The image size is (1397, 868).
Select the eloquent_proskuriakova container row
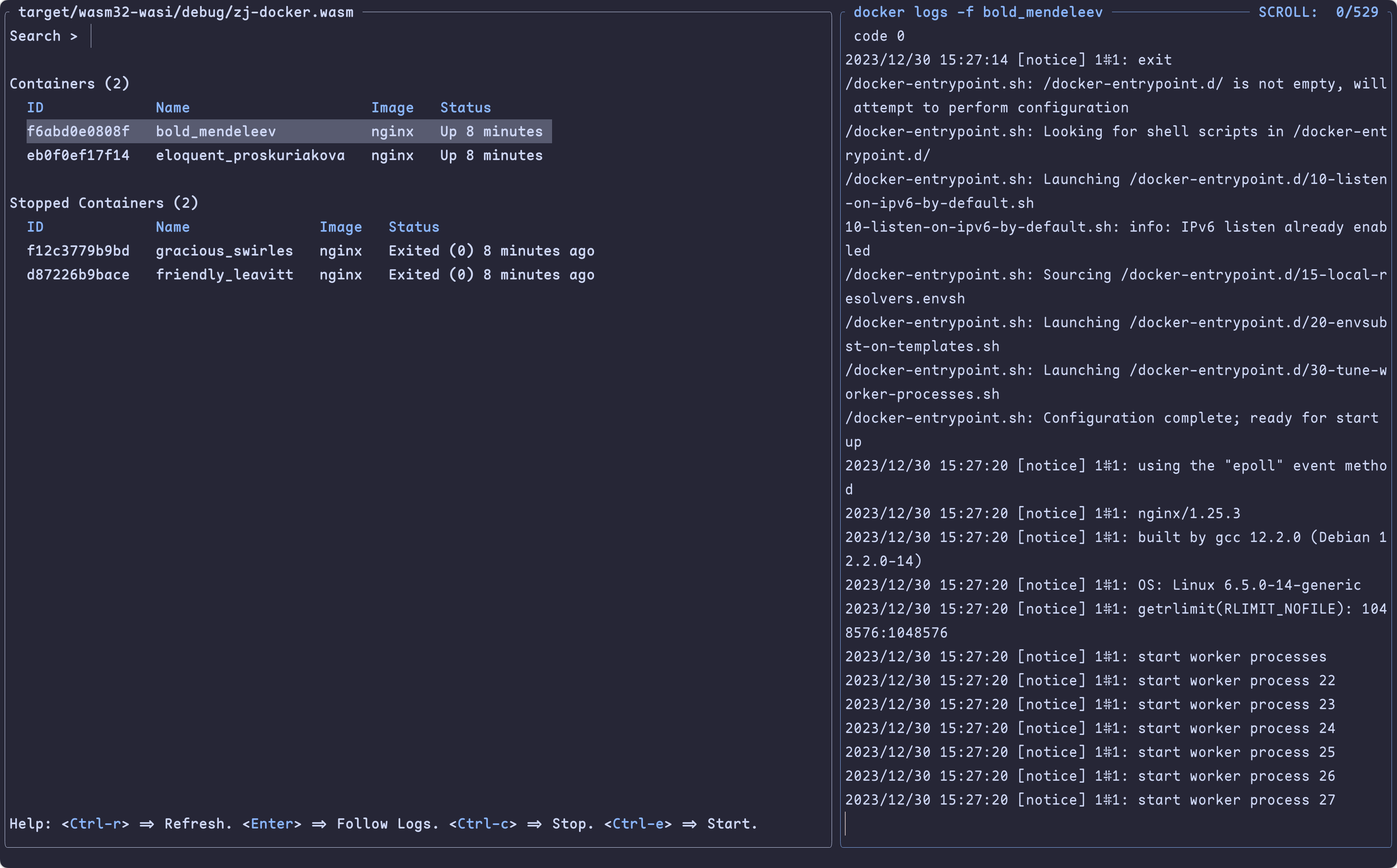250,156
